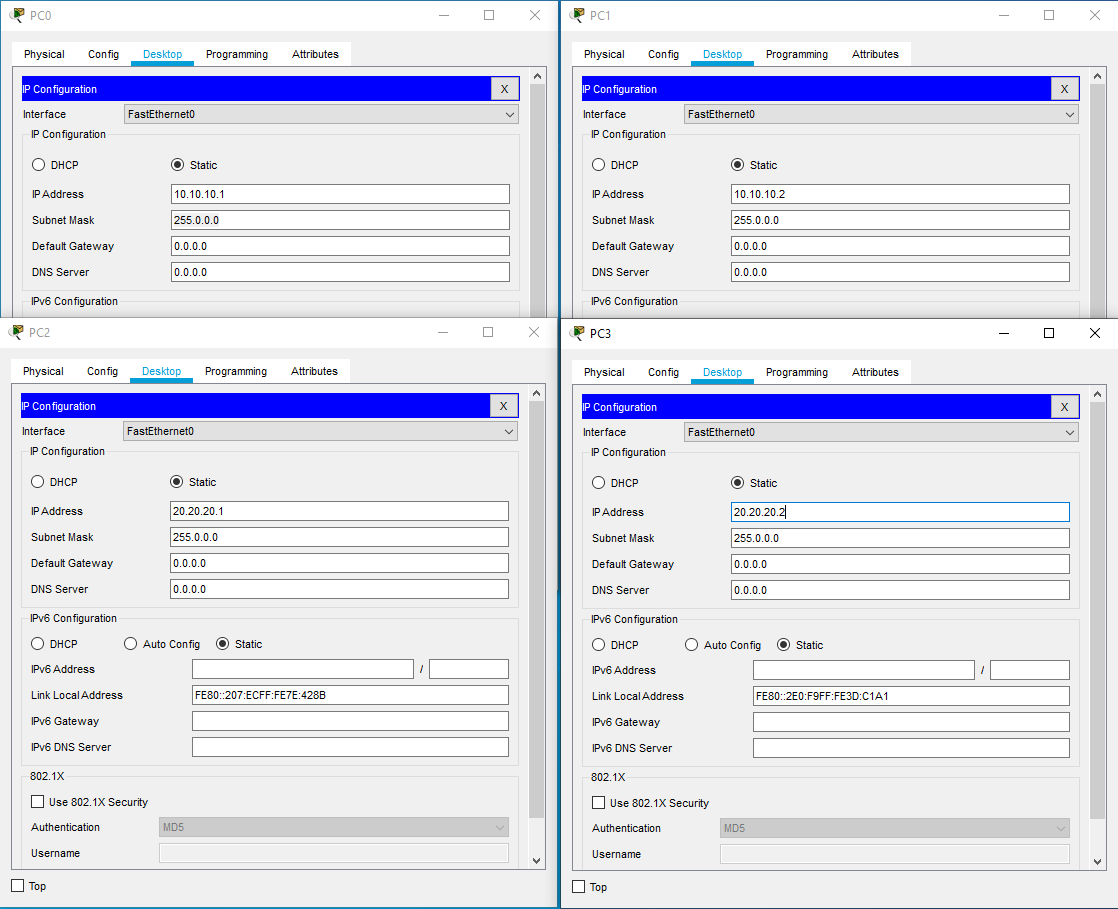Click the Default Gateway field in PC2
Viewport: 1118px width, 909px height.
click(339, 563)
